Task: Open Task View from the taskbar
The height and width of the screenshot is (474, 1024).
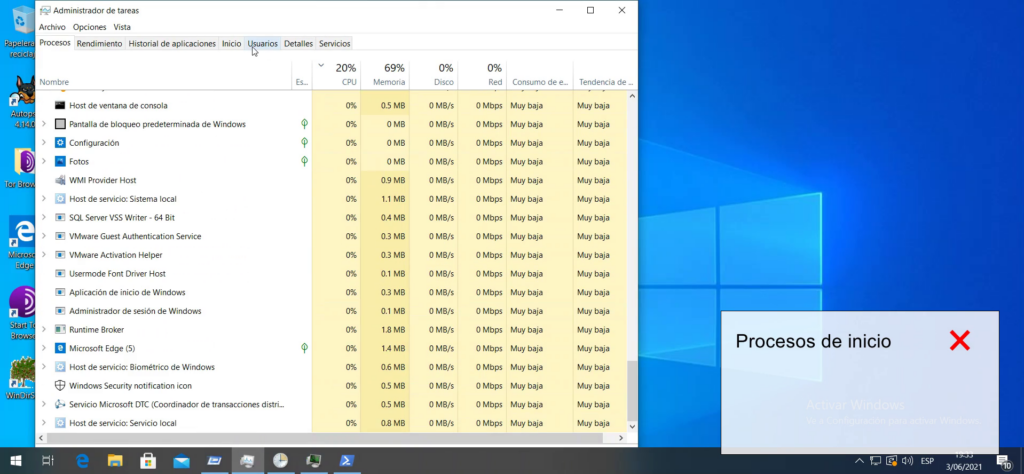Action: coord(48,461)
